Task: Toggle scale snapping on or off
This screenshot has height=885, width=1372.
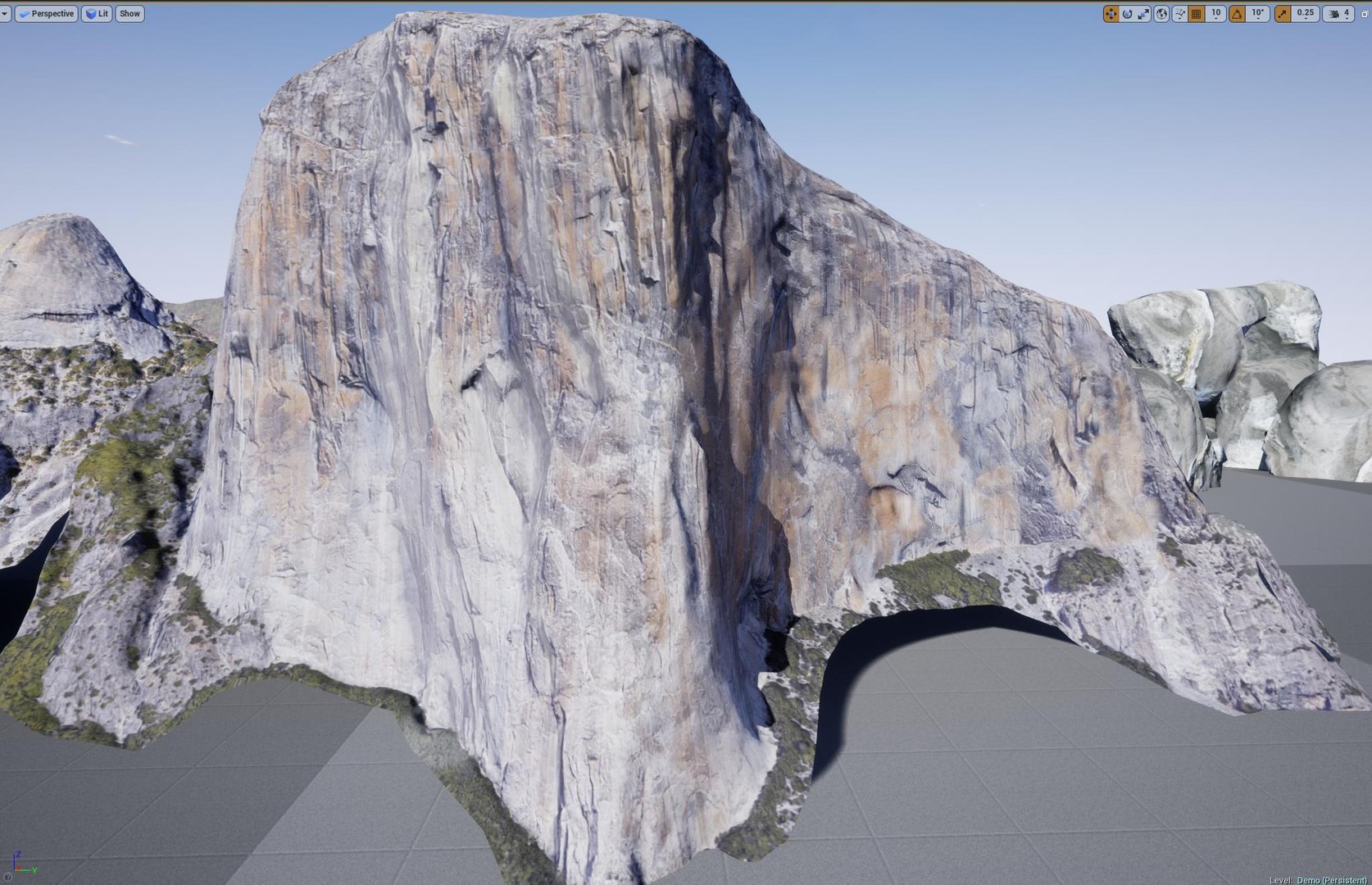Action: point(1282,14)
